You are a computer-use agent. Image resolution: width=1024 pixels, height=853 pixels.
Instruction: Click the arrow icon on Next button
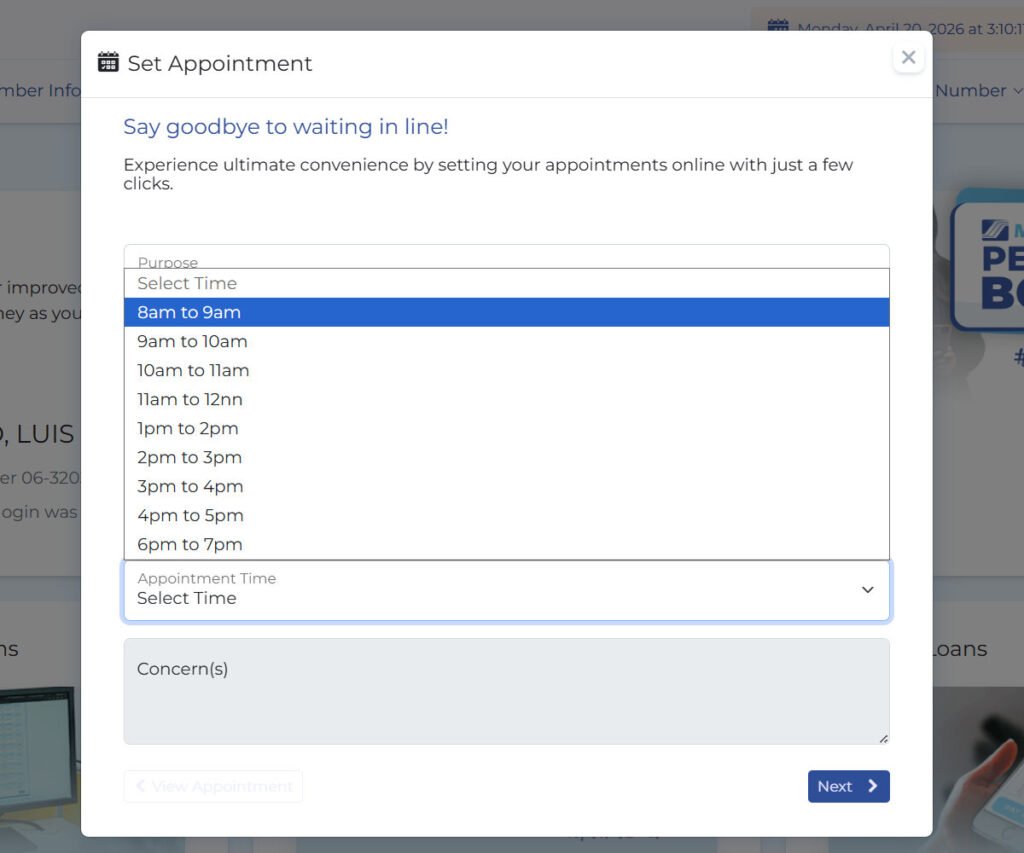pos(872,786)
